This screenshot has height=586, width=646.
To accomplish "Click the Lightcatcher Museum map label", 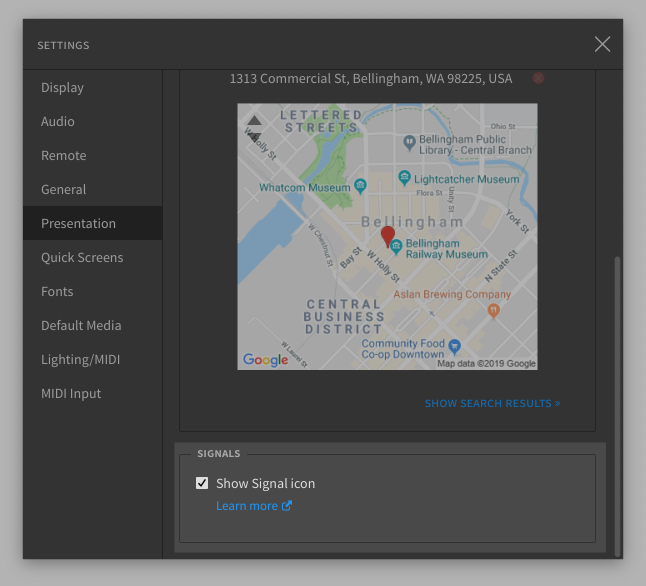I will [466, 179].
